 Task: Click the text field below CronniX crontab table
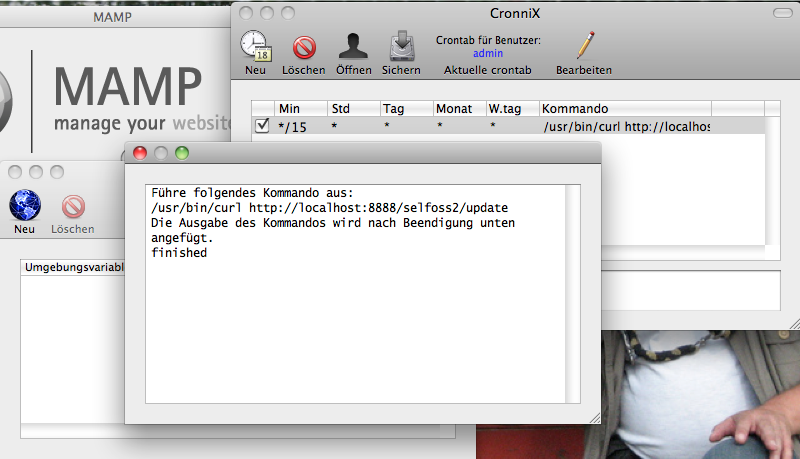click(x=691, y=290)
